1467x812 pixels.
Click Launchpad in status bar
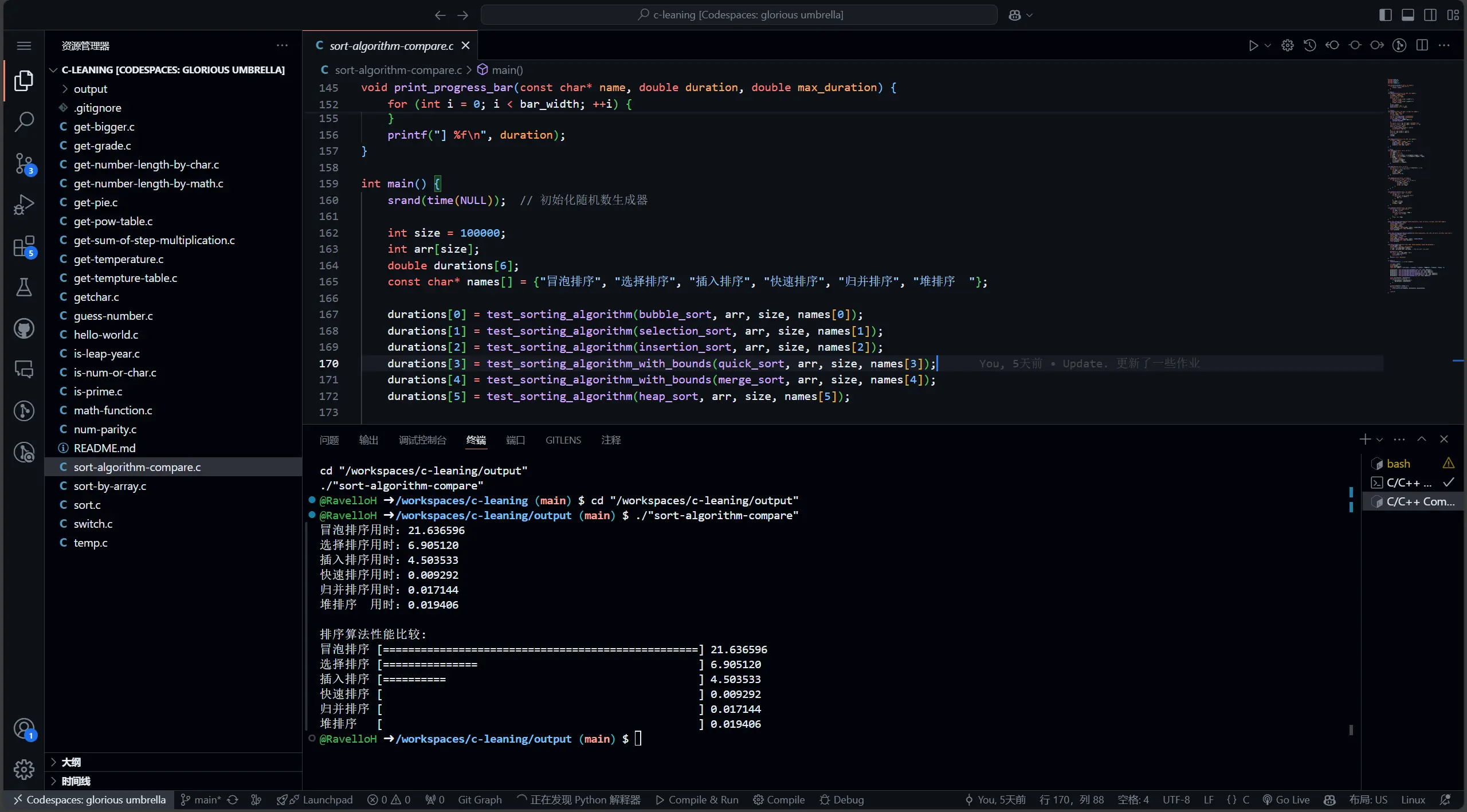pos(314,799)
